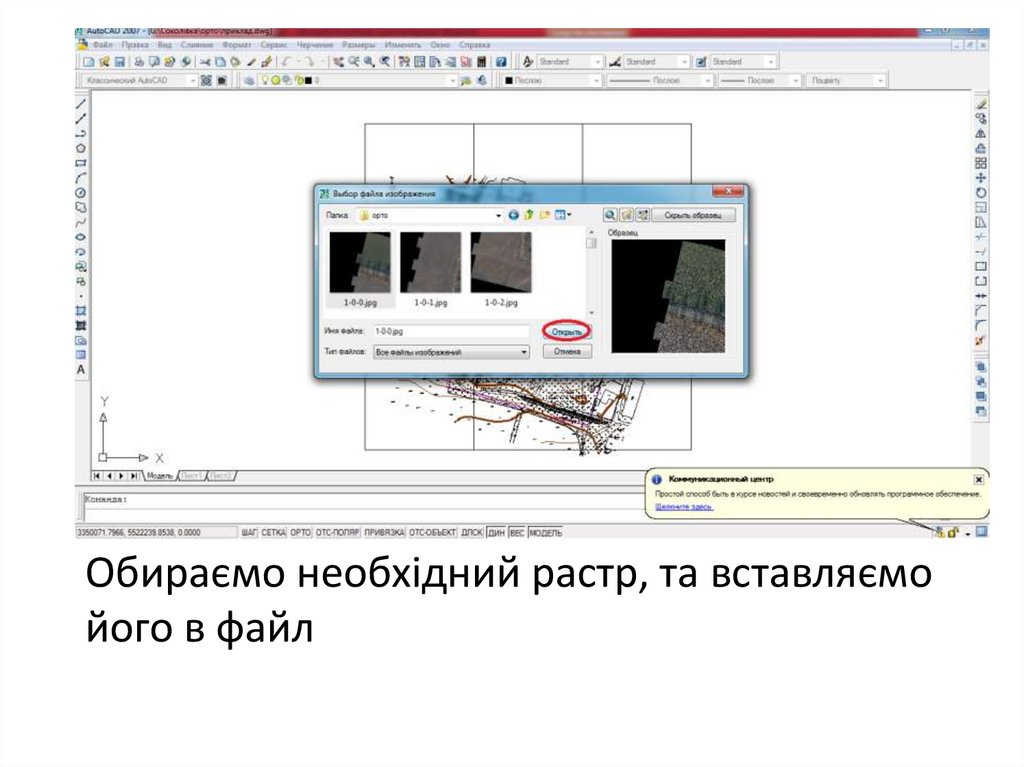
Task: Select the Circle tool in the Draw toolbar
Action: tap(81, 193)
